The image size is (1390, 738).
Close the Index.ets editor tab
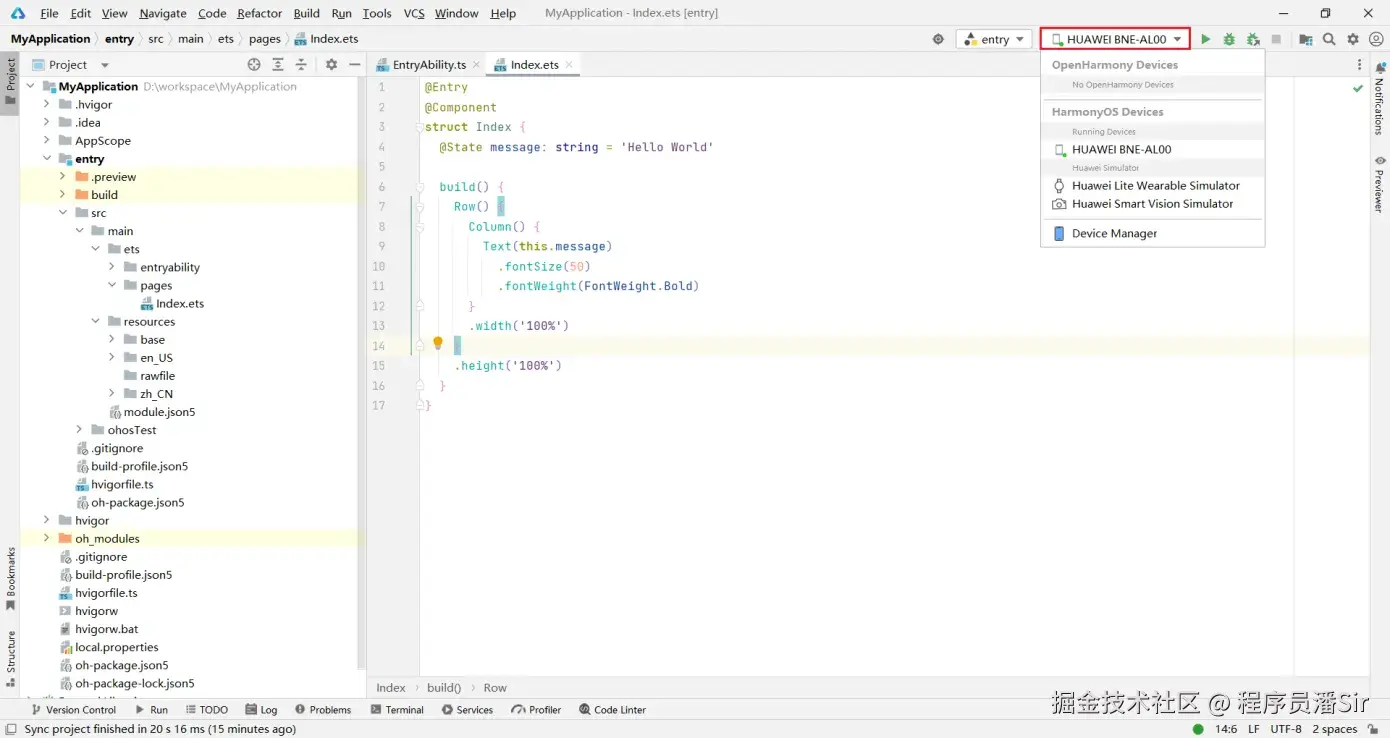point(570,64)
